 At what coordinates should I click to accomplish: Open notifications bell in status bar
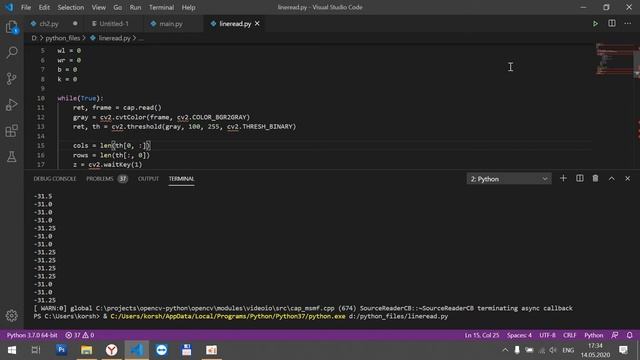click(x=629, y=335)
